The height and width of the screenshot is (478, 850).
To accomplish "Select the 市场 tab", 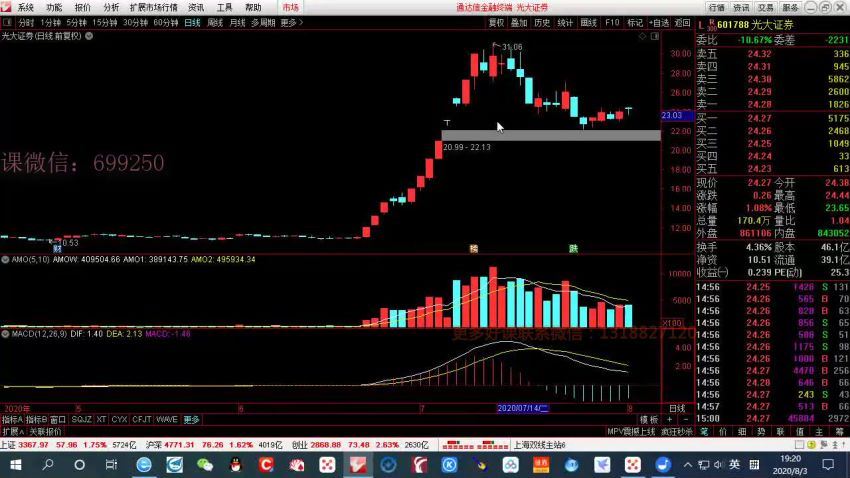I will click(x=291, y=8).
